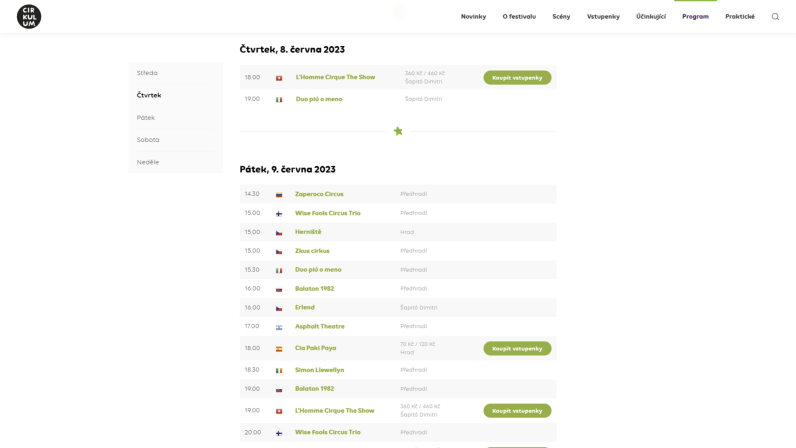This screenshot has height=448, width=796.
Task: Open L'Homme Cirque The Show link Friday
Action: 335,410
